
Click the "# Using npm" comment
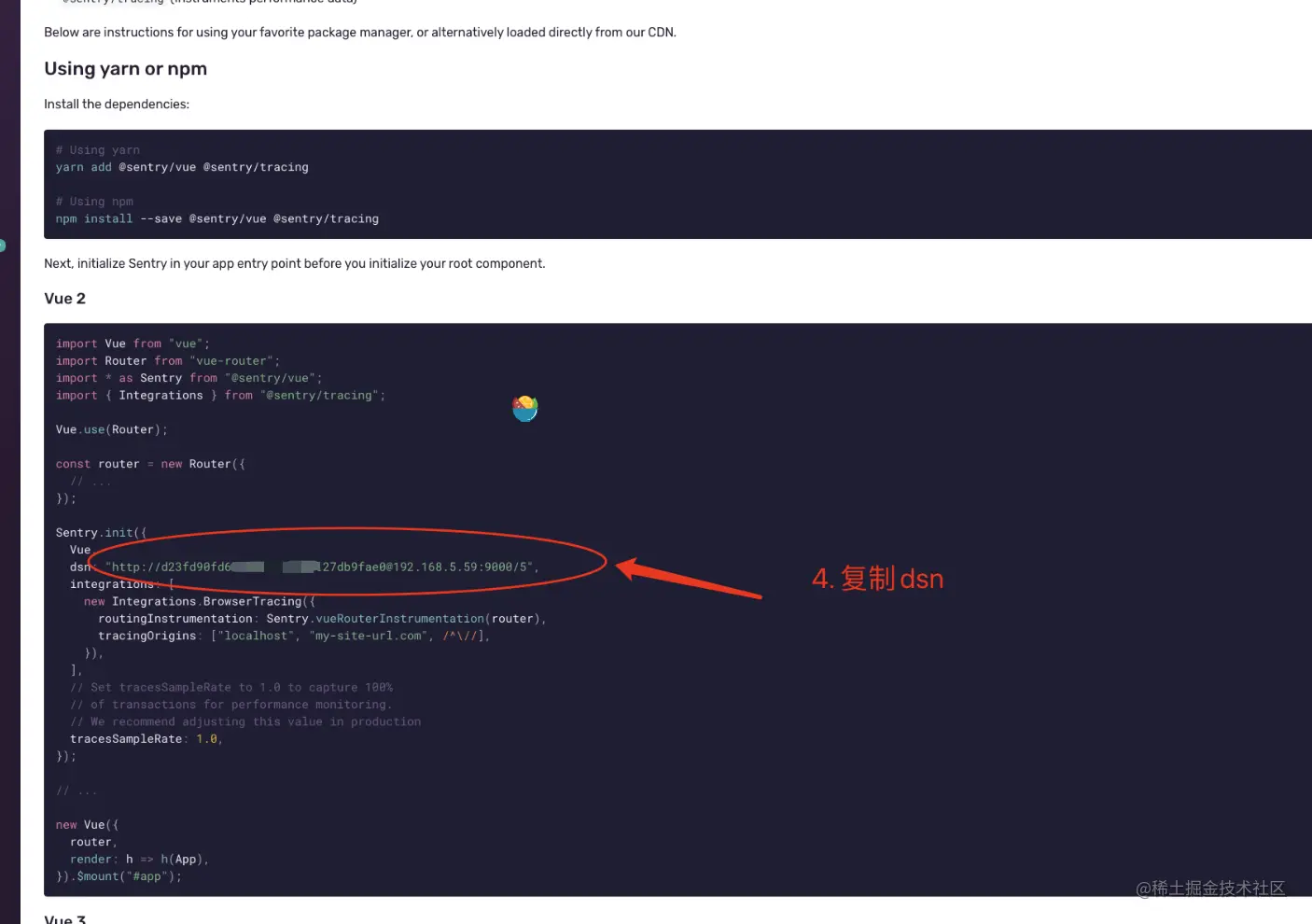click(94, 202)
